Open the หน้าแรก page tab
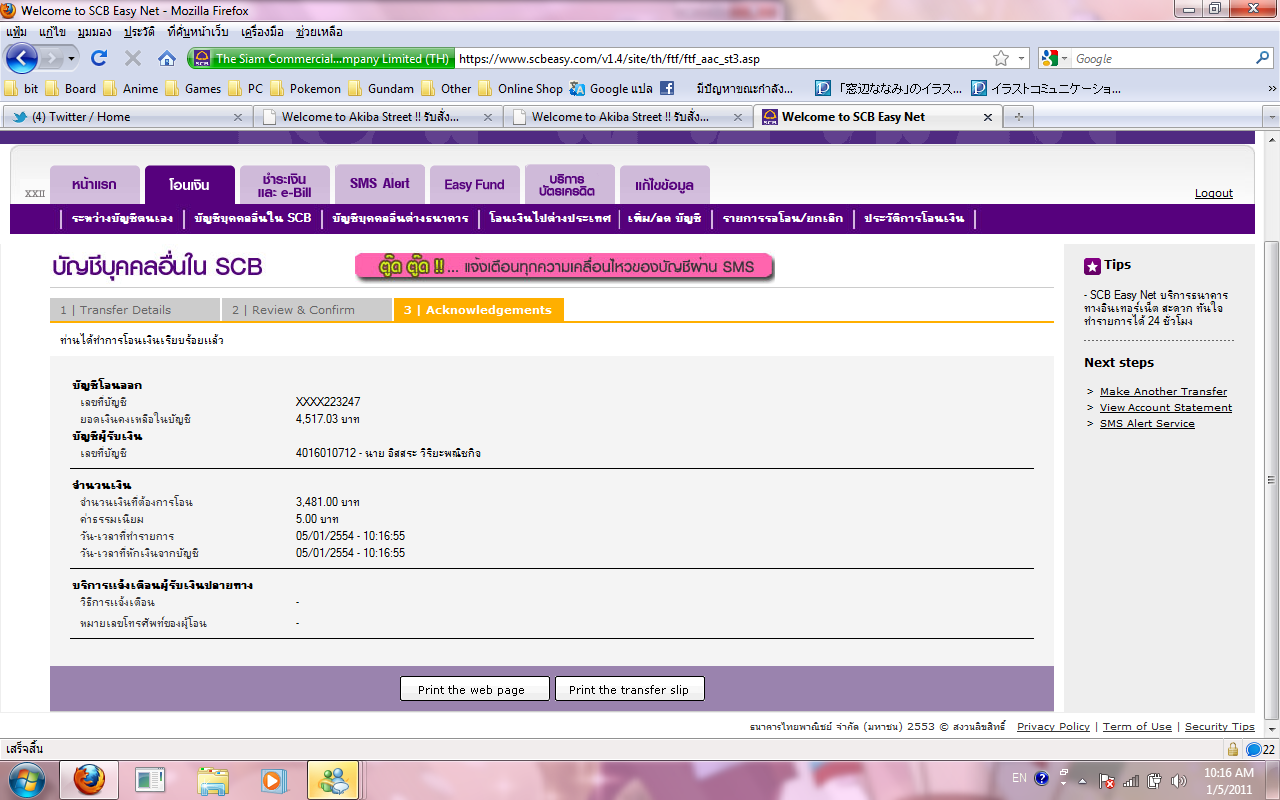The height and width of the screenshot is (800, 1280). tap(95, 184)
